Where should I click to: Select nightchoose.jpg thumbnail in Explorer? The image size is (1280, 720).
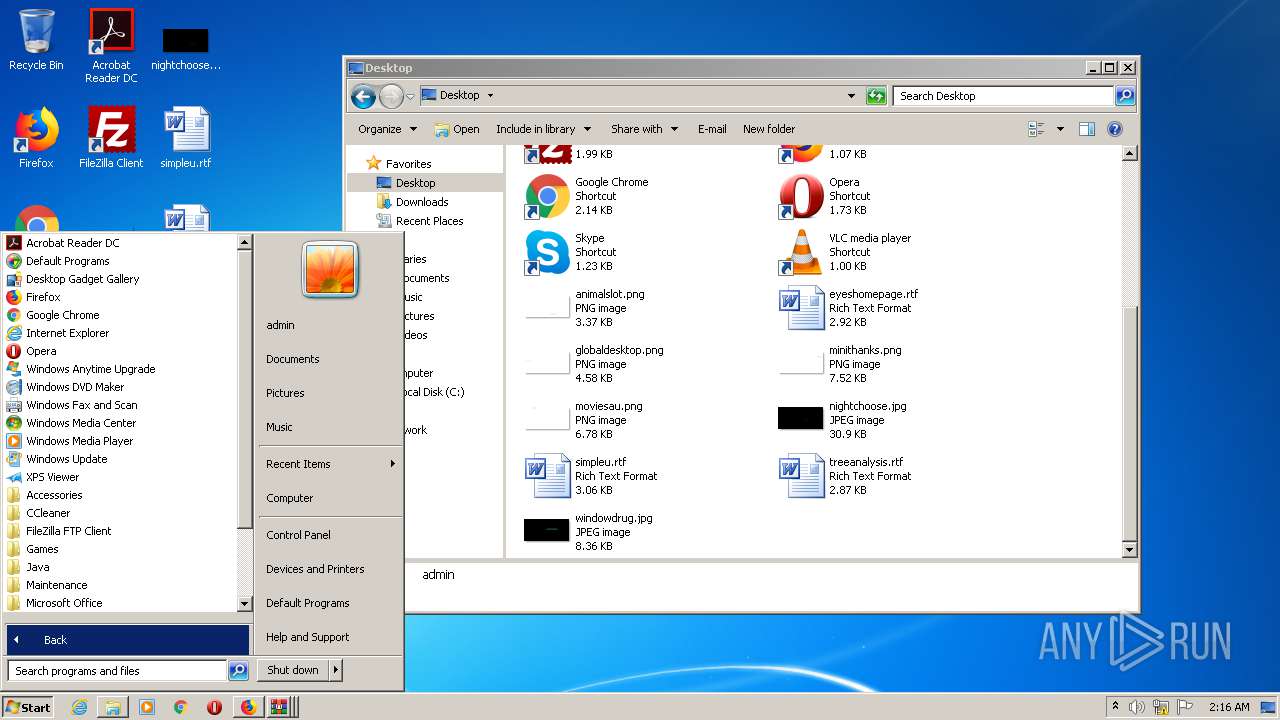[x=800, y=418]
